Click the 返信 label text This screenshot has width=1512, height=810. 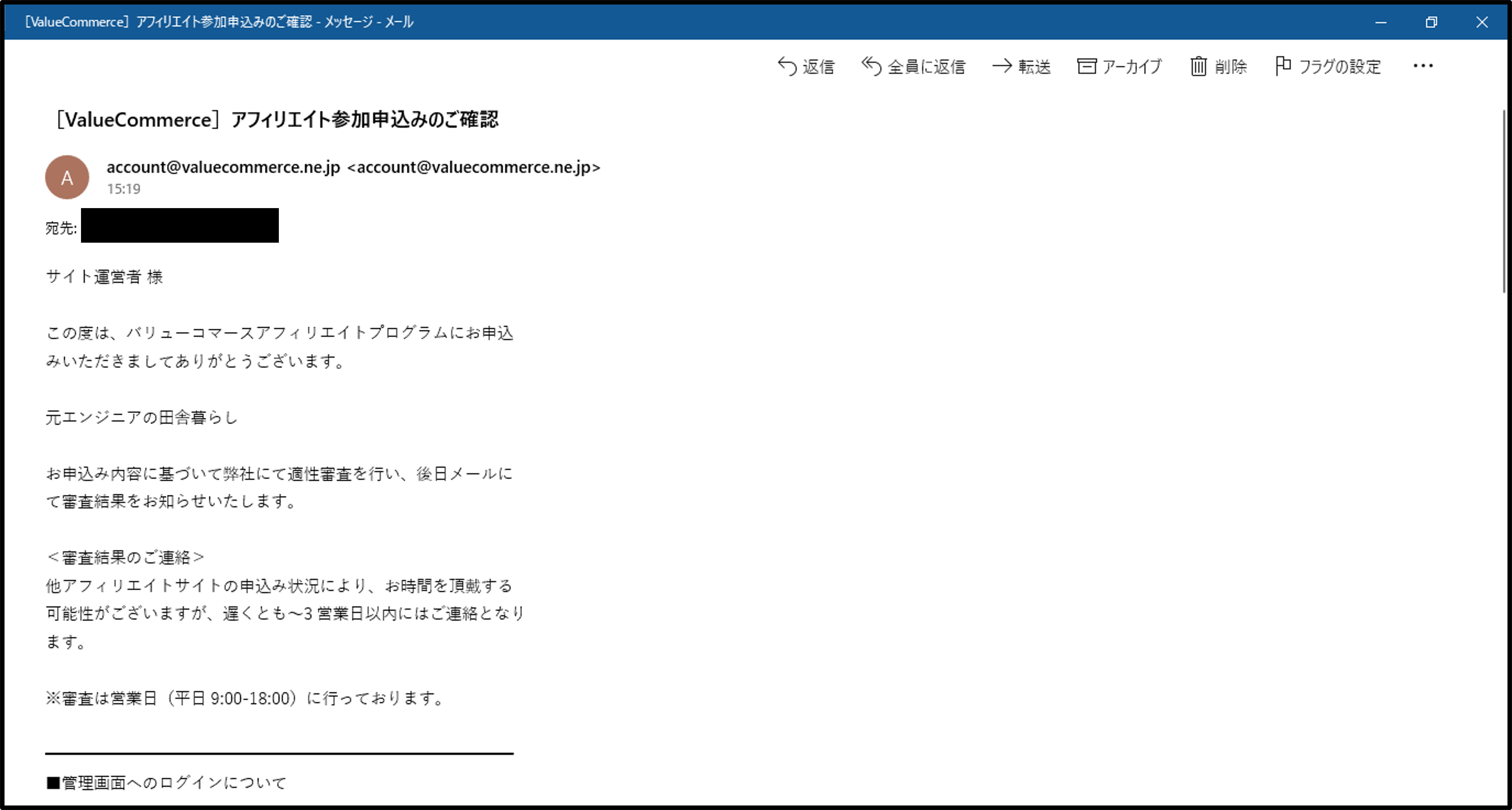pyautogui.click(x=818, y=67)
